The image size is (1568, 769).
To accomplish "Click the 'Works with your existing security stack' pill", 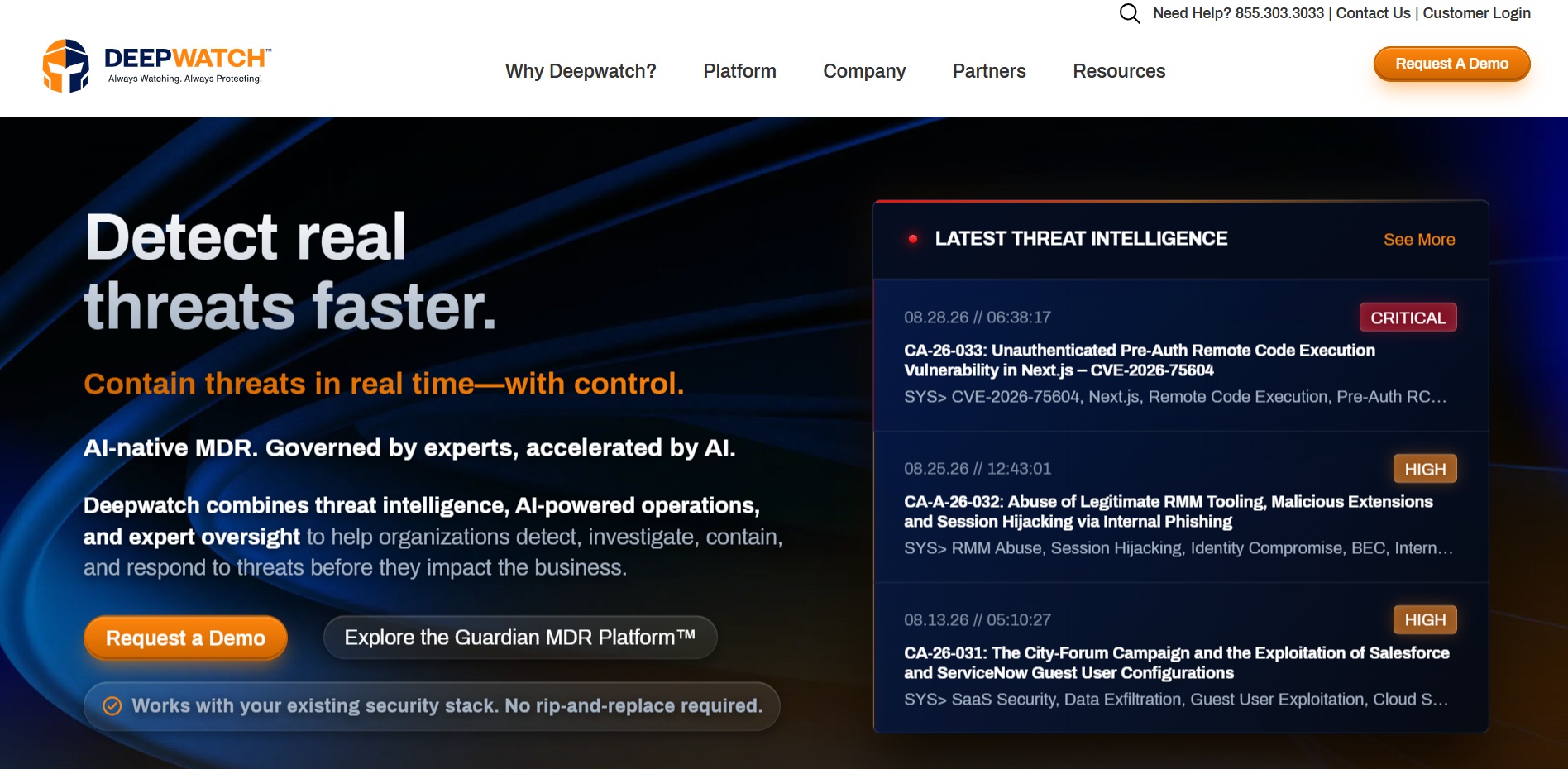I will click(x=432, y=706).
